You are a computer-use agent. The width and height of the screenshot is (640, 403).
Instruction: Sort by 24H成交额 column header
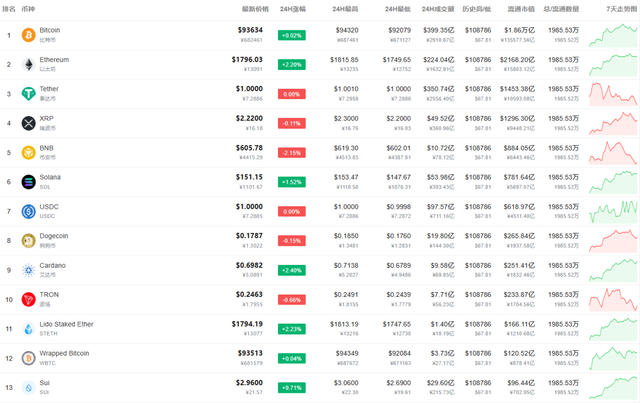click(x=438, y=9)
